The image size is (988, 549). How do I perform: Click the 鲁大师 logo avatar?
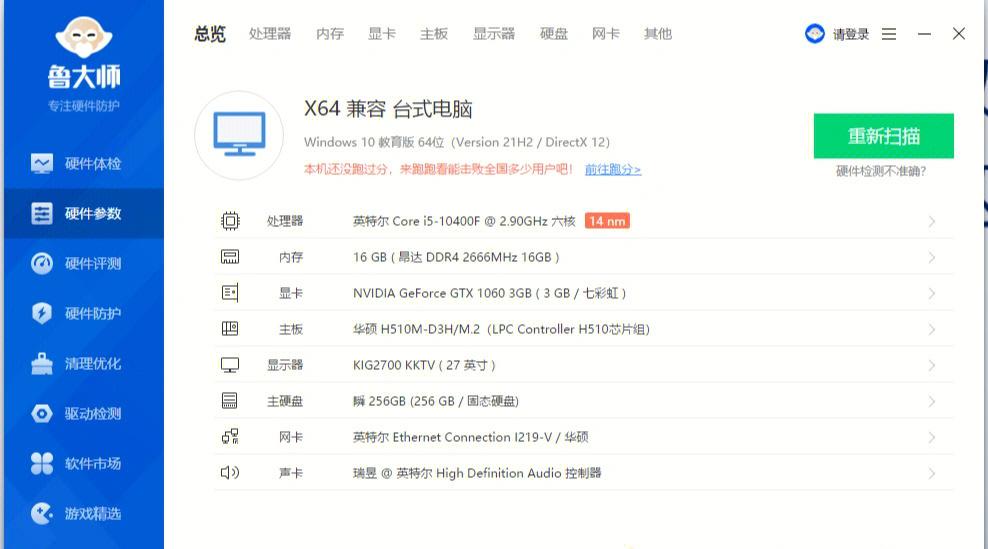click(x=84, y=36)
